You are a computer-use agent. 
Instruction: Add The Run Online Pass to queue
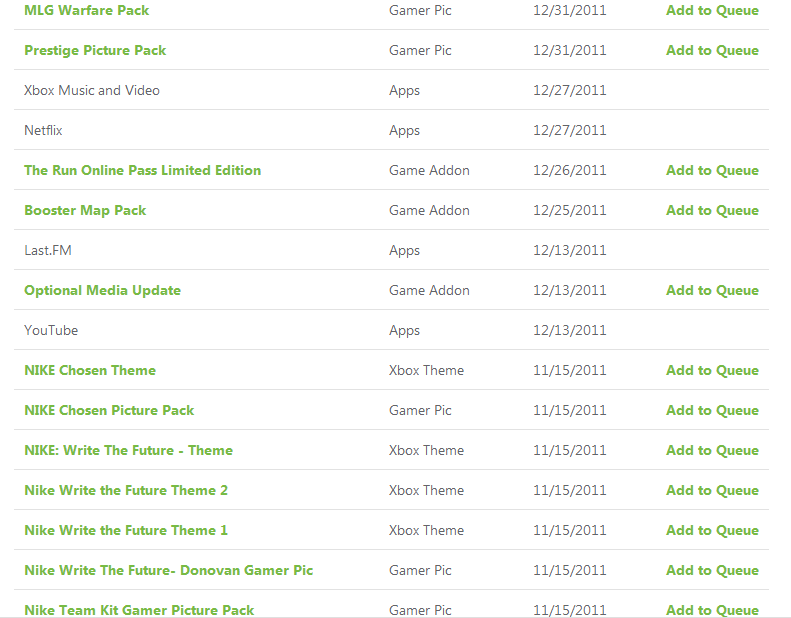click(712, 171)
